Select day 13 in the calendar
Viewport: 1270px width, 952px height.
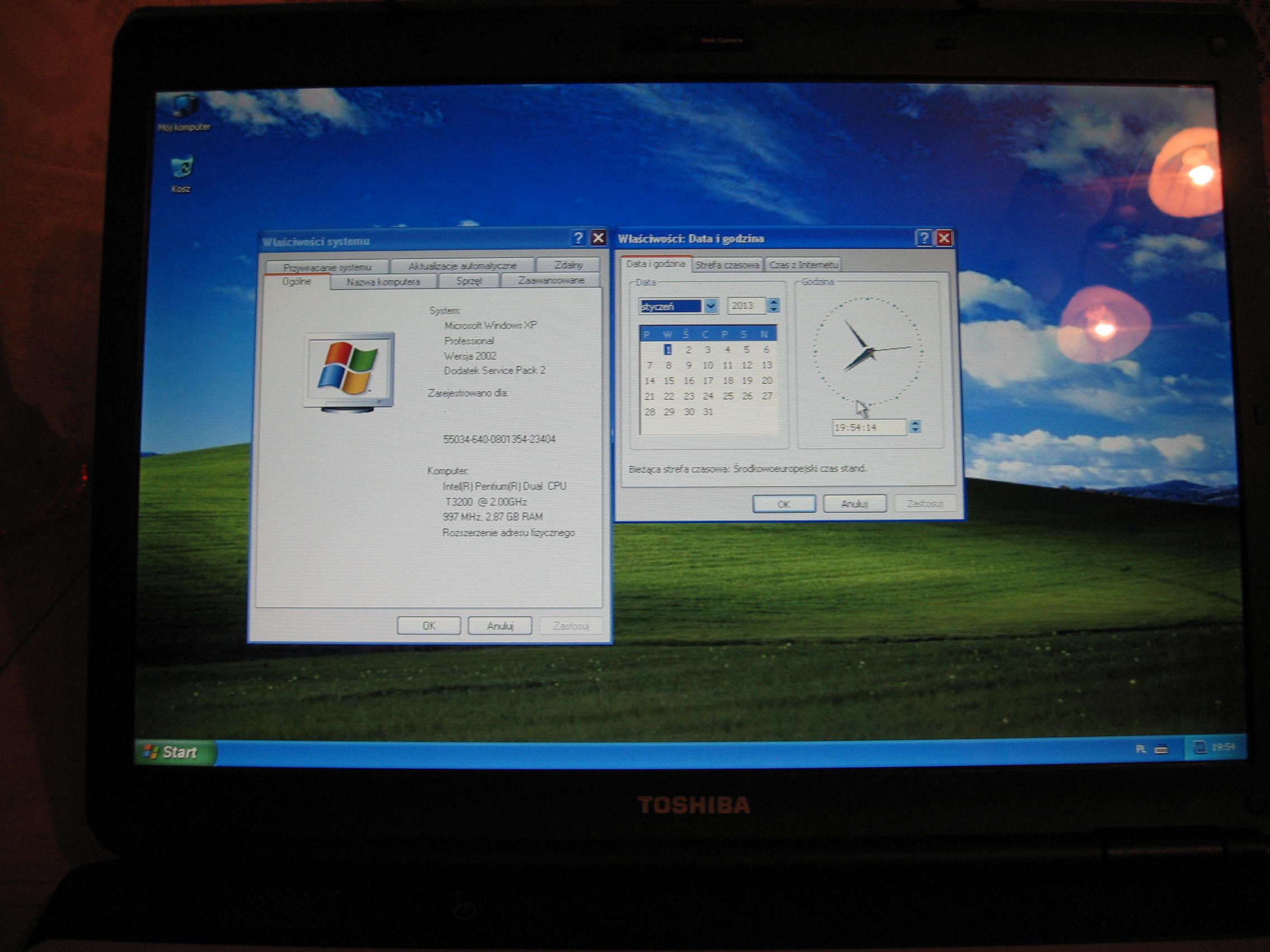766,365
